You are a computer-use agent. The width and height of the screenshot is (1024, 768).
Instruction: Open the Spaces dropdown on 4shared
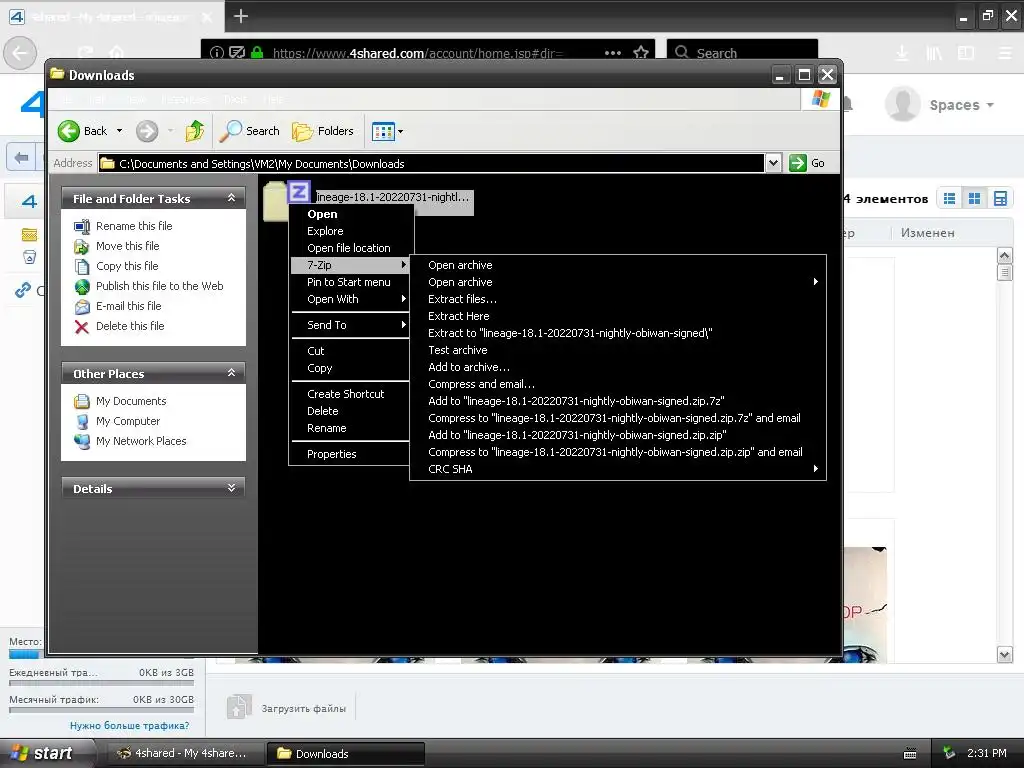coord(961,105)
